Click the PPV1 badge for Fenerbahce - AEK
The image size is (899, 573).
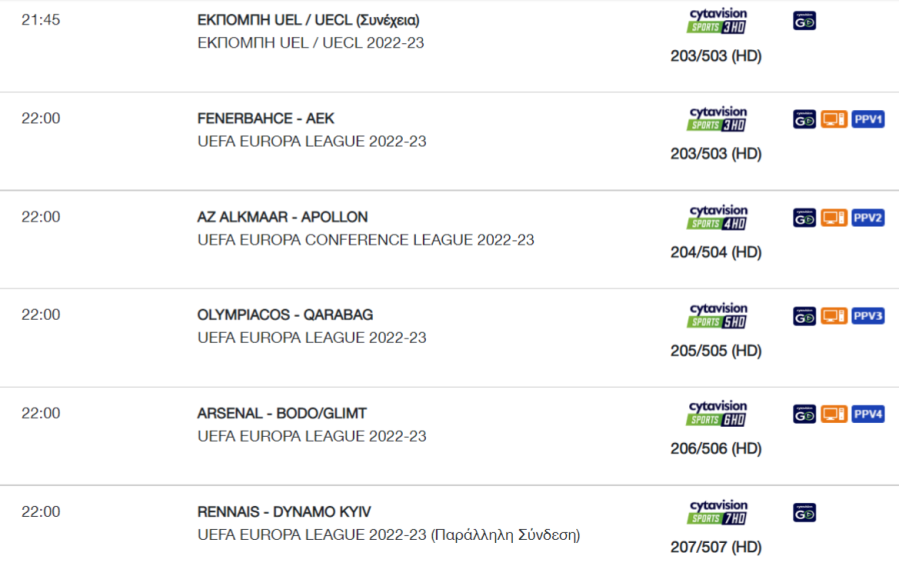click(x=868, y=119)
